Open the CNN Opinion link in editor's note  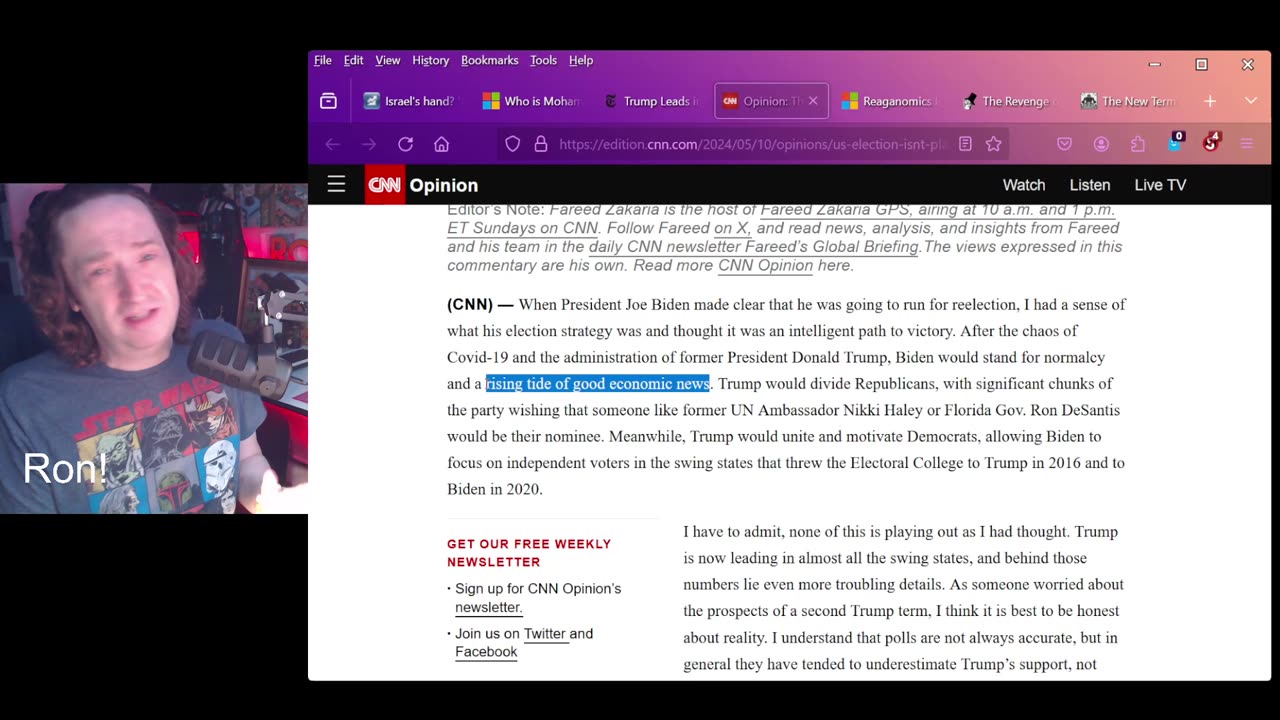click(765, 265)
